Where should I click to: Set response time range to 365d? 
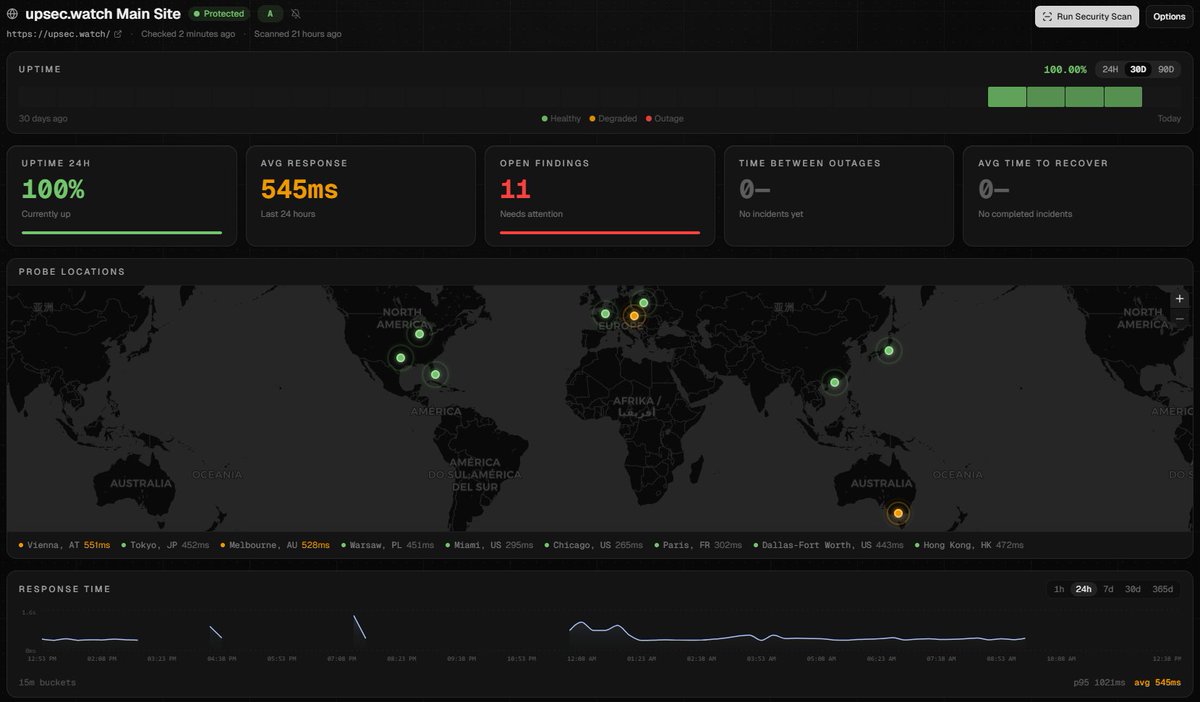pyautogui.click(x=1162, y=589)
